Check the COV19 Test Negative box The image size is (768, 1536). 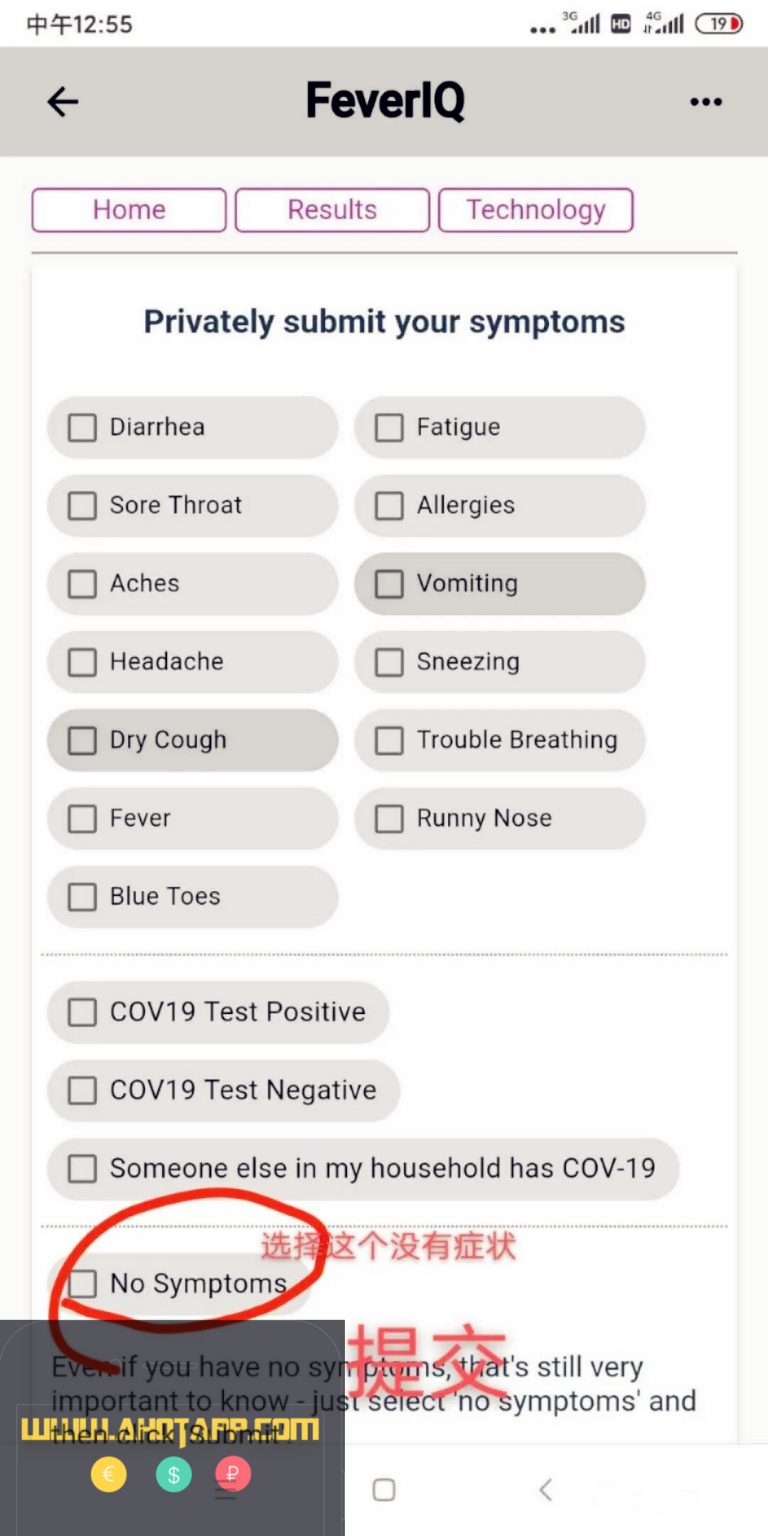click(x=82, y=1091)
